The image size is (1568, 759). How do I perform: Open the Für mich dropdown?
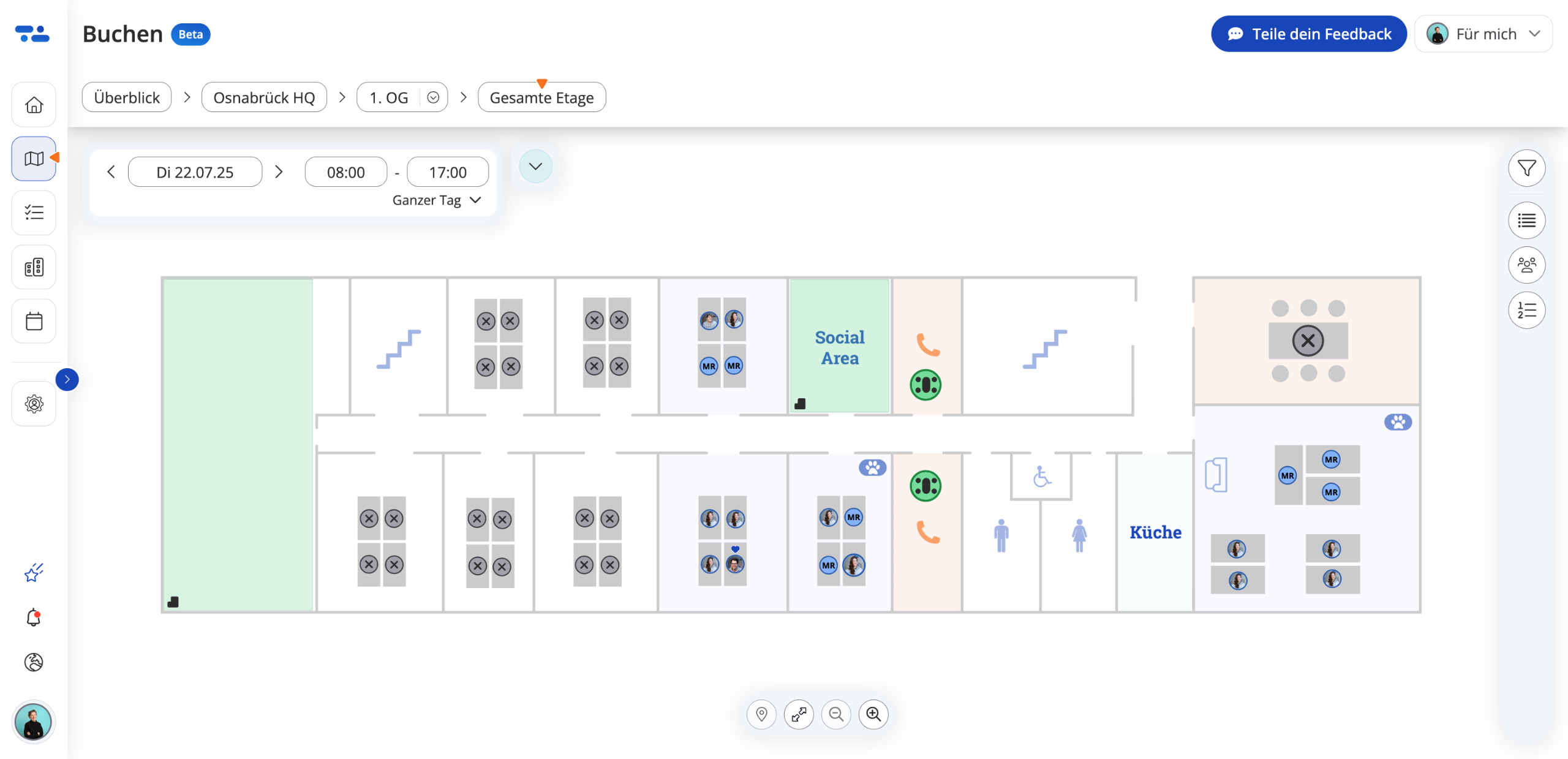1483,34
